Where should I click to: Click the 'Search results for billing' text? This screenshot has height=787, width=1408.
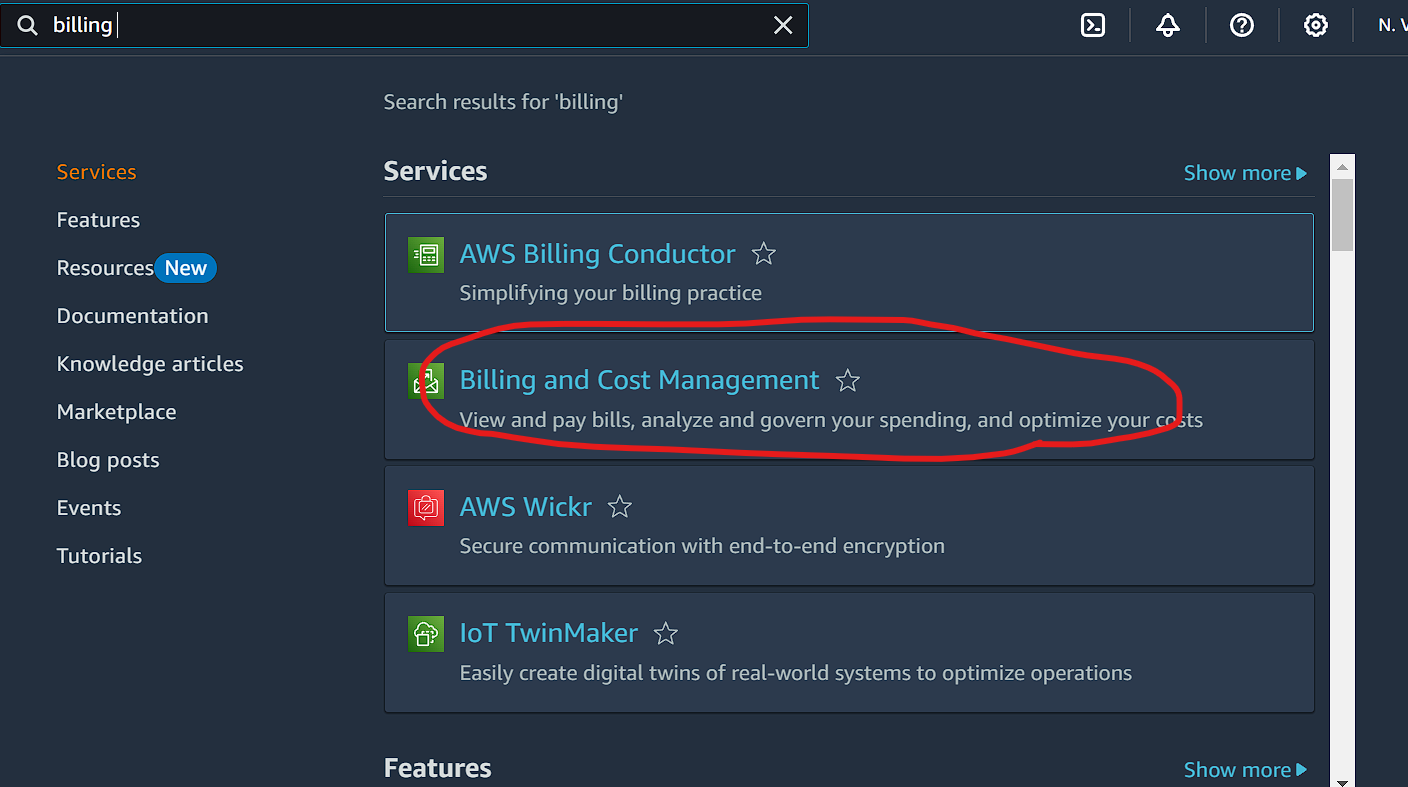coord(503,102)
